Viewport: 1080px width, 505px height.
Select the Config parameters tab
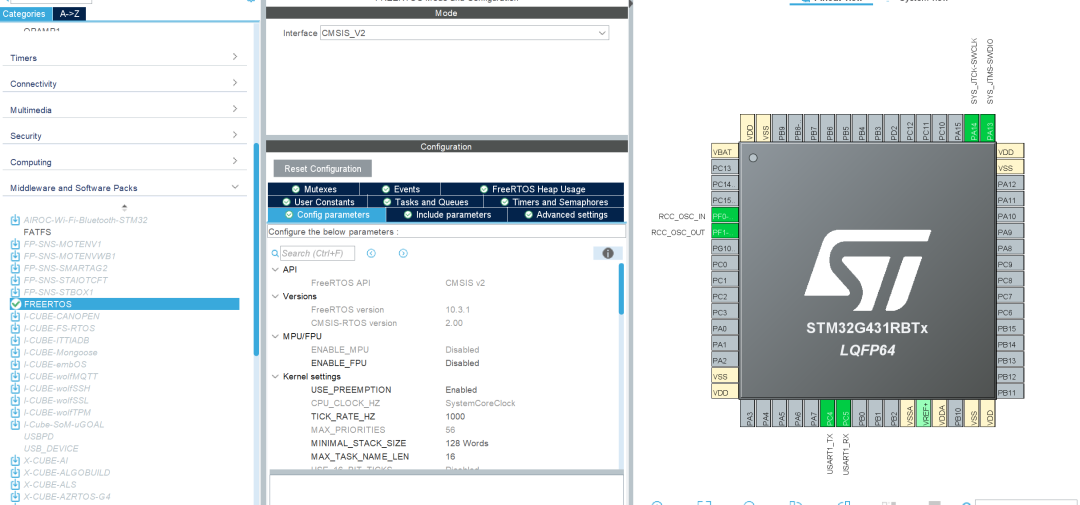(x=327, y=215)
